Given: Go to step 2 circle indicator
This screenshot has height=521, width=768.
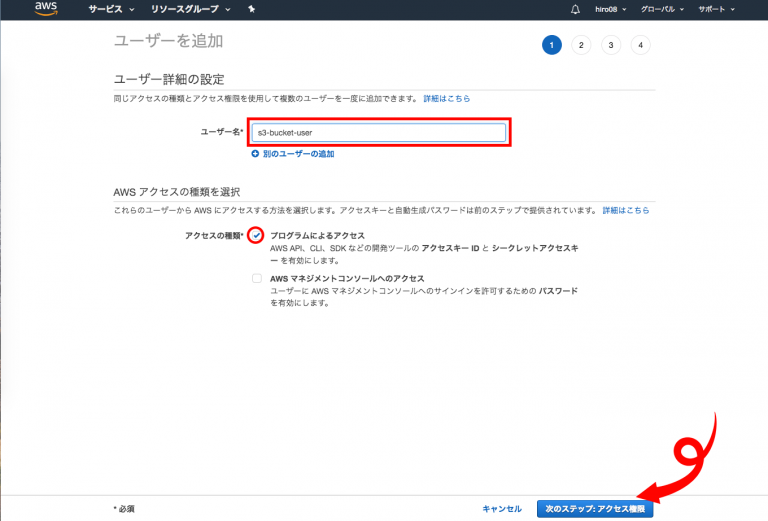Looking at the screenshot, I should pos(581,45).
